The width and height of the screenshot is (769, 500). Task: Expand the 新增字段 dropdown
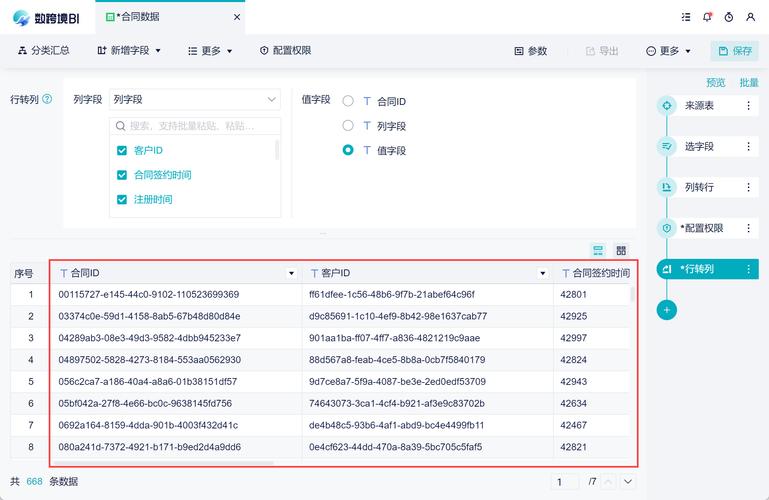point(129,50)
